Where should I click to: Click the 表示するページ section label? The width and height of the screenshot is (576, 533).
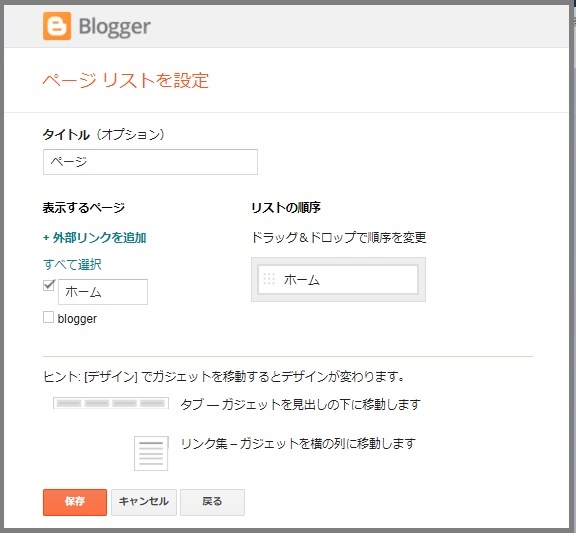(x=84, y=208)
